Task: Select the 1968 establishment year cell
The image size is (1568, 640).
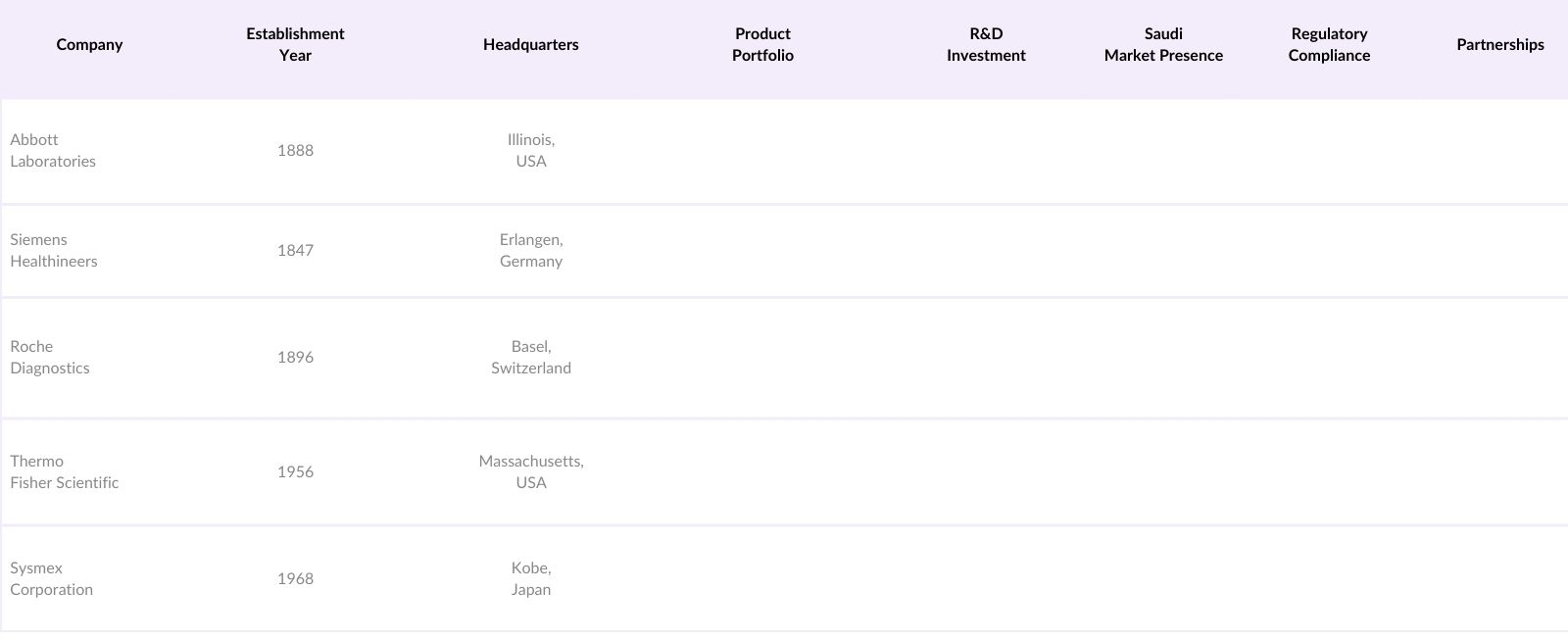Action: 295,579
